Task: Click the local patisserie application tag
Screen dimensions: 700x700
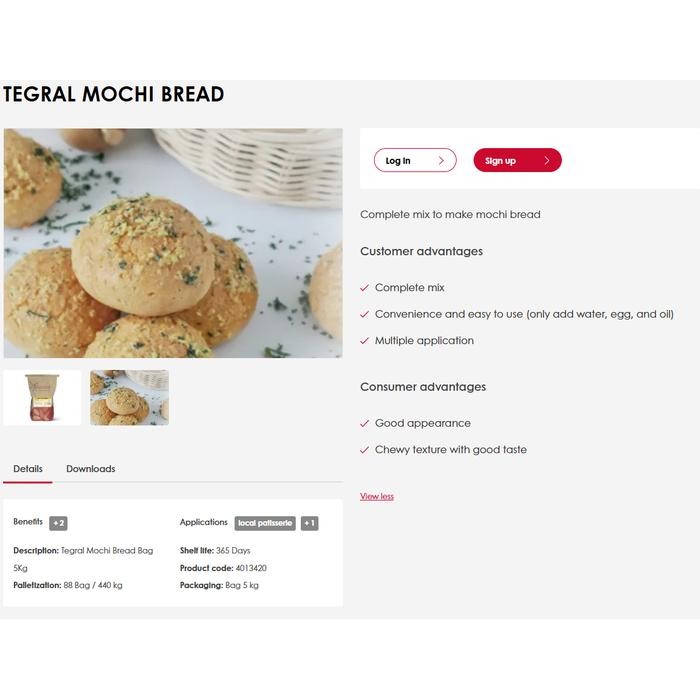Action: click(x=265, y=523)
